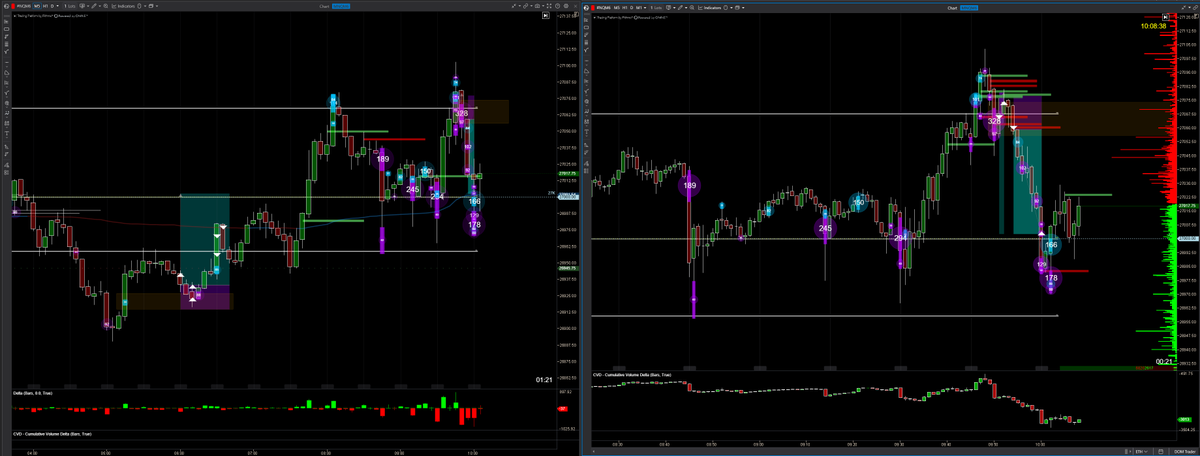Viewport: 1200px width, 456px height.
Task: Click the 328 volume bubble in right chart
Action: click(993, 121)
